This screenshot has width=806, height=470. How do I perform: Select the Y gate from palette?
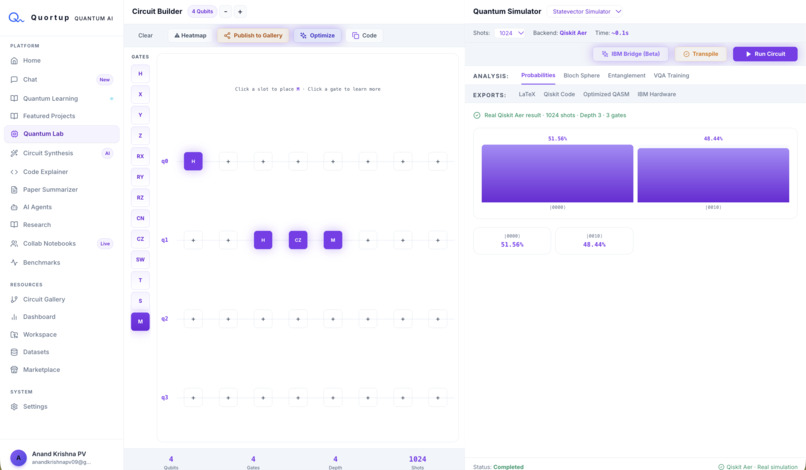point(140,115)
